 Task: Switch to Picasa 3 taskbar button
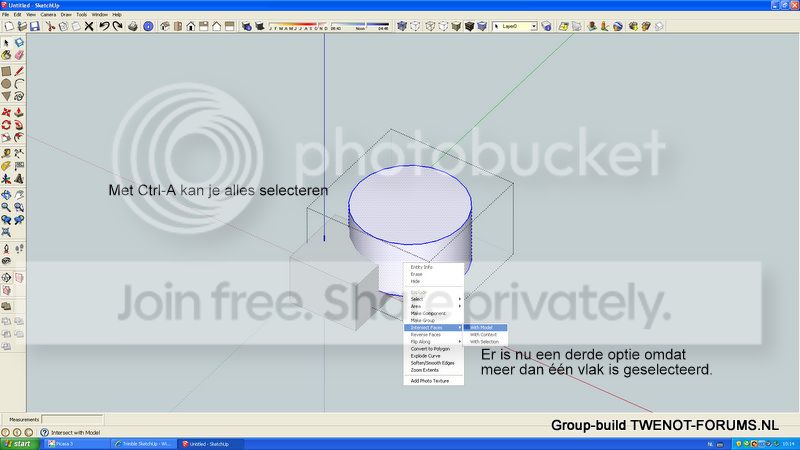point(78,444)
